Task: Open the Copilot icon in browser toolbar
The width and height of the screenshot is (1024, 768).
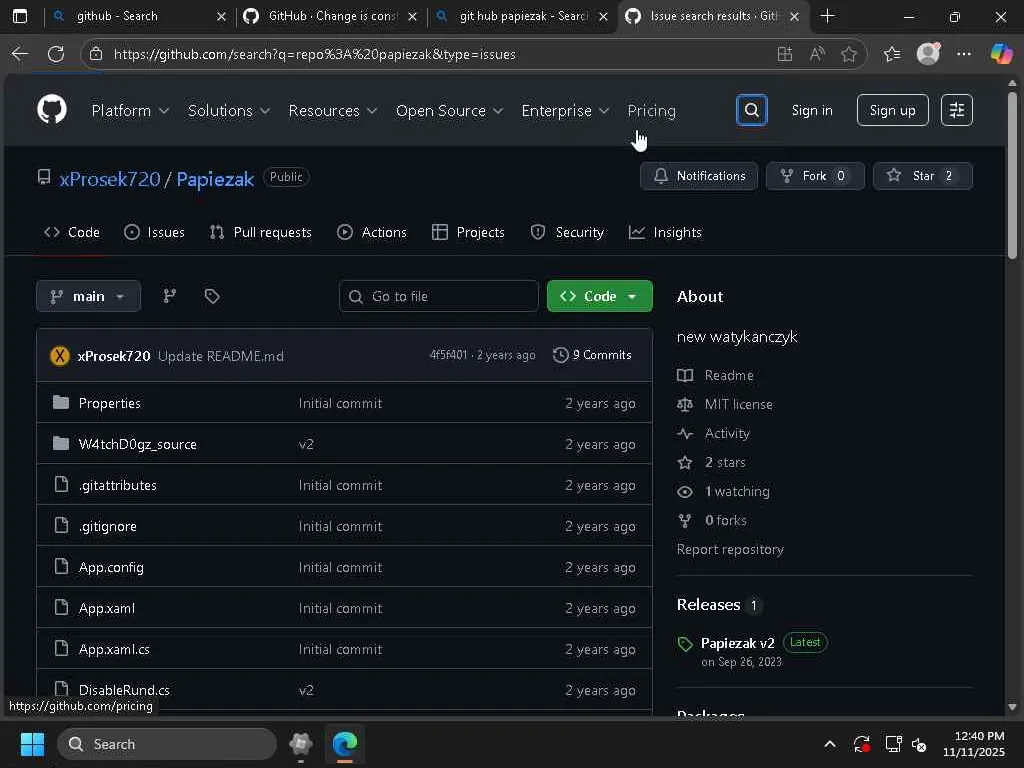Action: [x=1000, y=54]
